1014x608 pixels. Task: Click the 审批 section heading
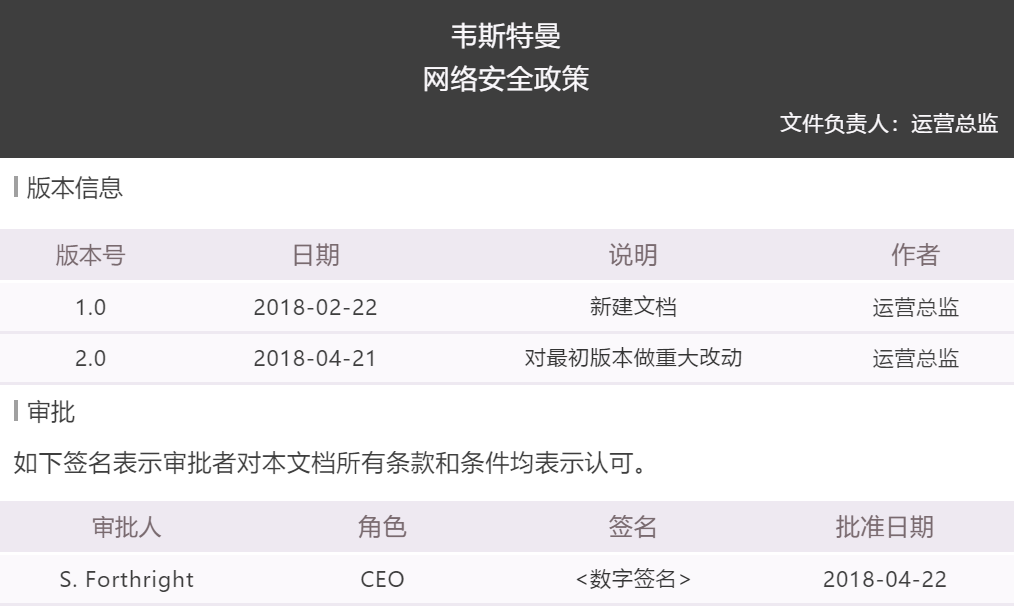tap(60, 411)
